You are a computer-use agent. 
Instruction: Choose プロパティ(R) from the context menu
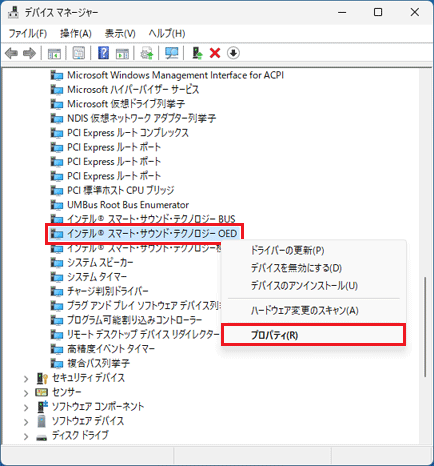[313, 335]
